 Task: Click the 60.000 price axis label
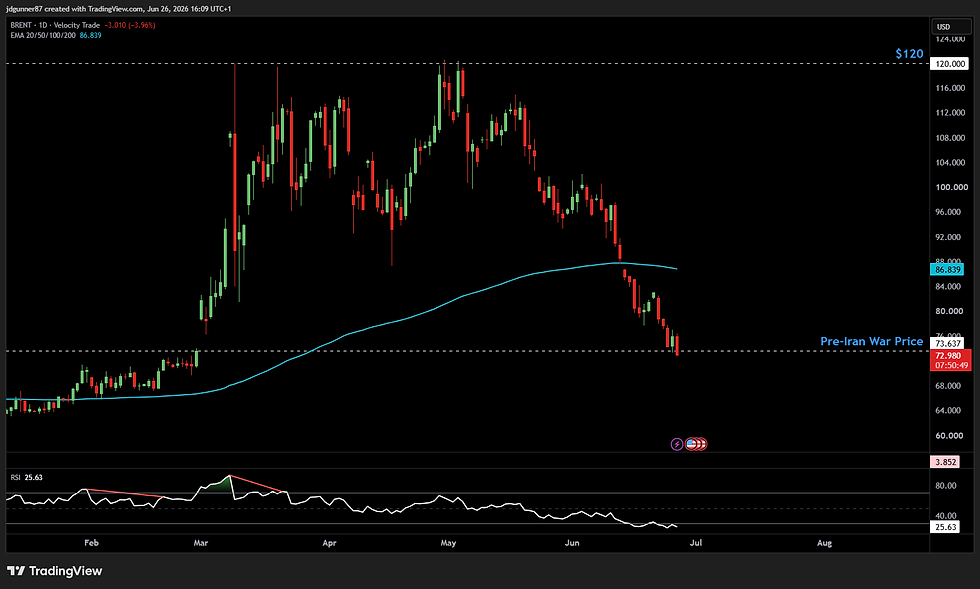coord(948,435)
